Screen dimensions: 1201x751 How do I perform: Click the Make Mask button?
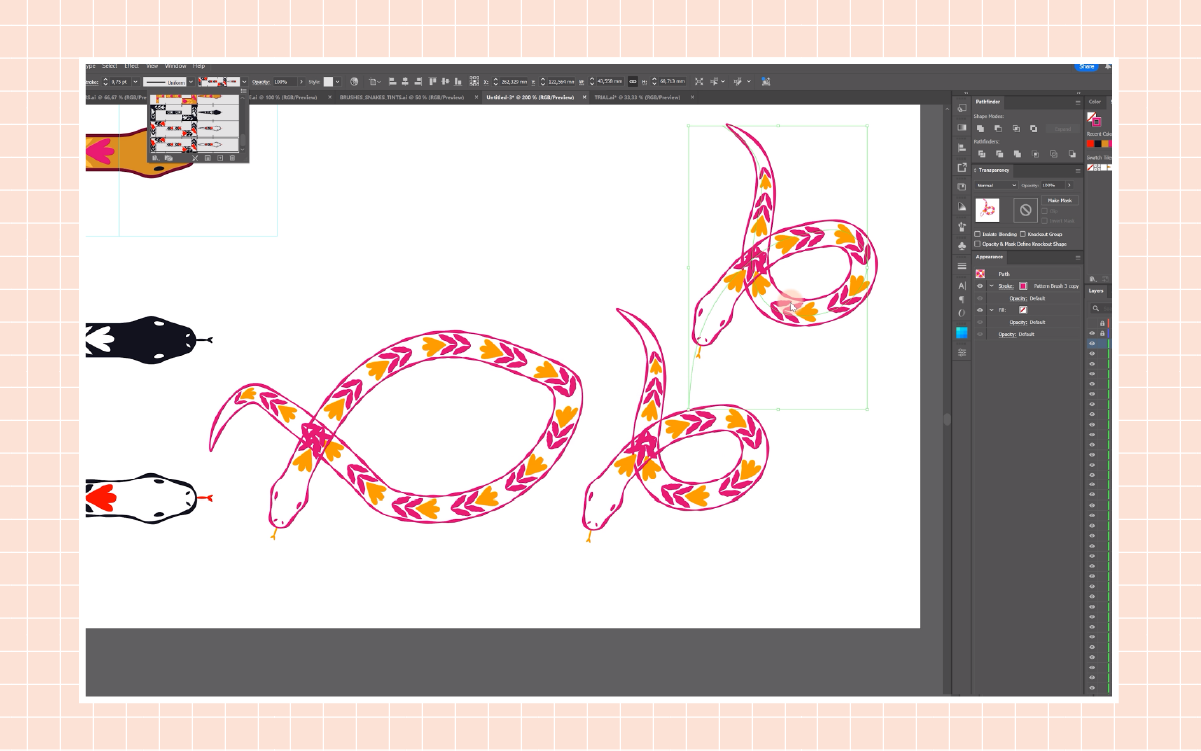point(1059,200)
